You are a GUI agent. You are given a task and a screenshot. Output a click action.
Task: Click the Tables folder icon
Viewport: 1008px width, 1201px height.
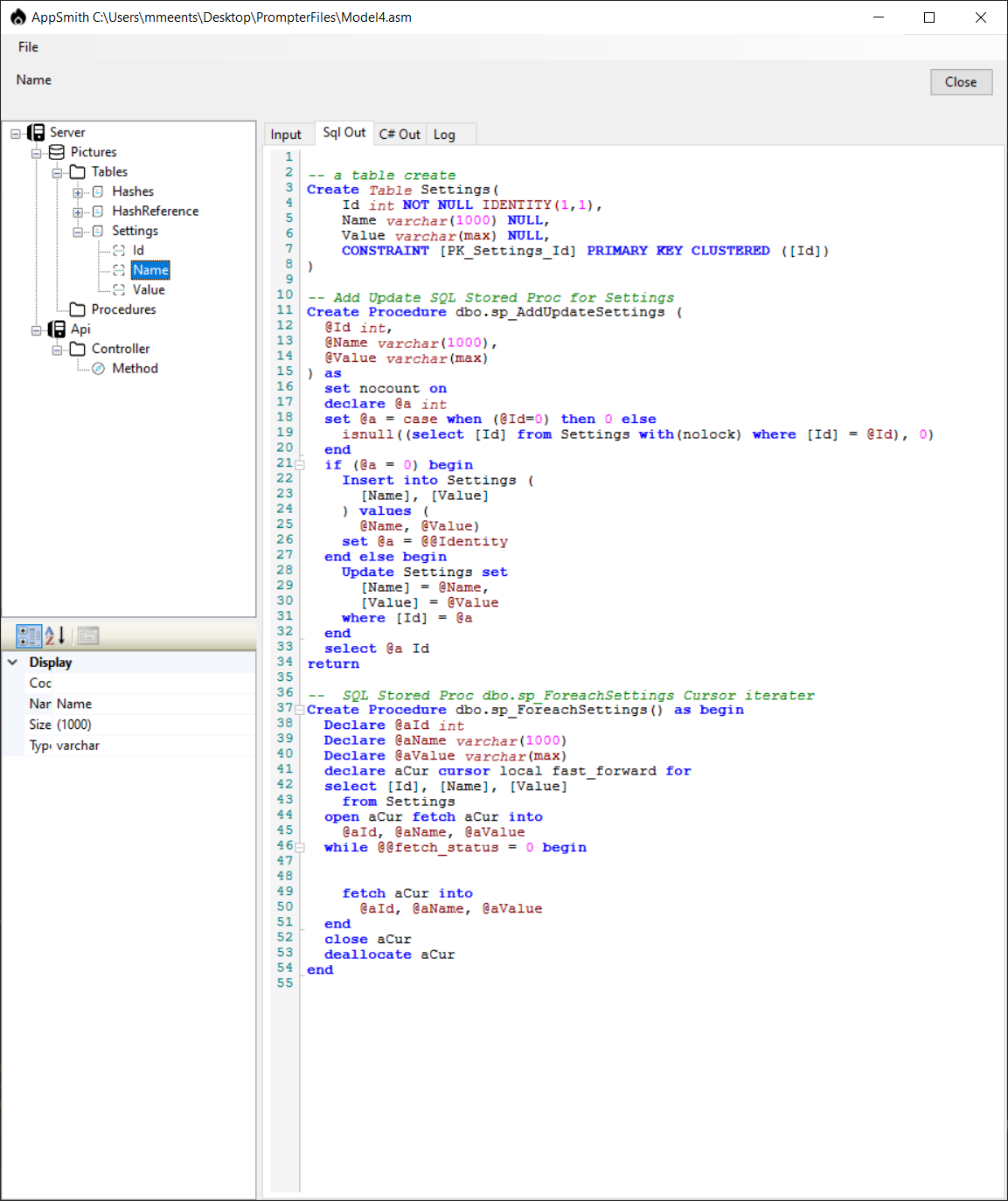pos(77,171)
